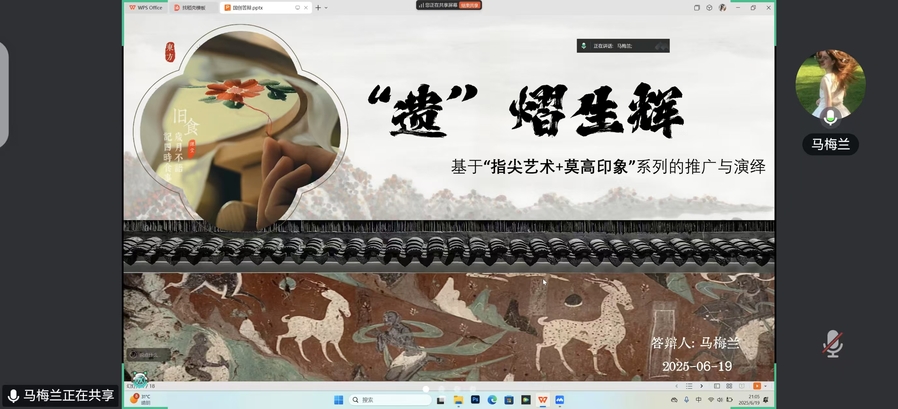Click the 马梅兰 name label under avatar
This screenshot has height=409, width=898.
[830, 144]
